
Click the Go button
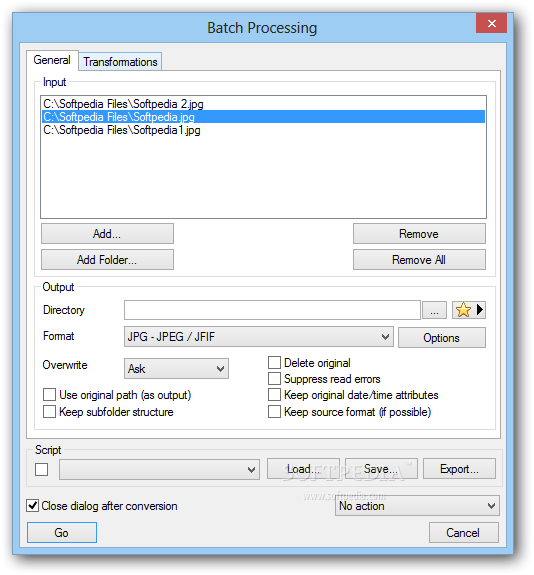pos(62,532)
